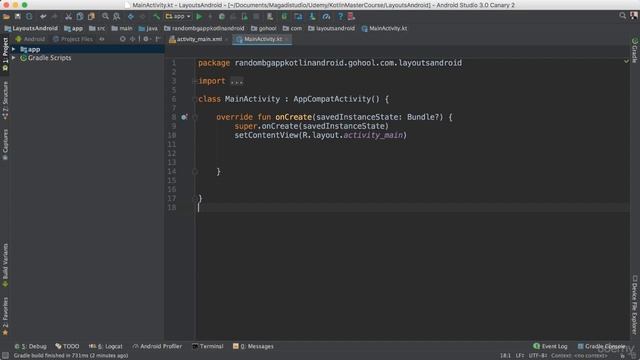The width and height of the screenshot is (640, 360).
Task: Open the app run configuration dropdown
Action: point(178,17)
